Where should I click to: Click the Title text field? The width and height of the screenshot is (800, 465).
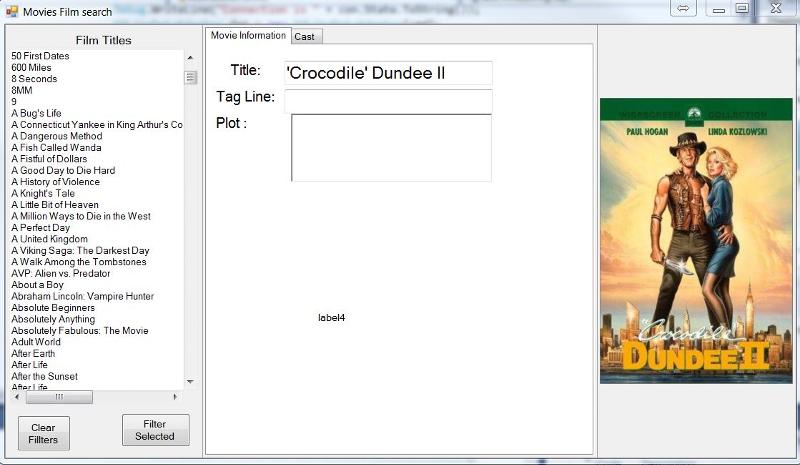[x=388, y=73]
